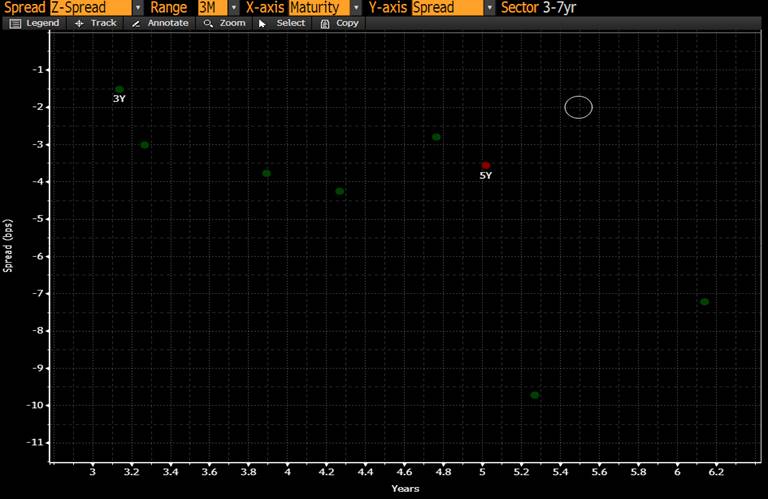Click the 6.2 x-axis tick label

pos(716,472)
